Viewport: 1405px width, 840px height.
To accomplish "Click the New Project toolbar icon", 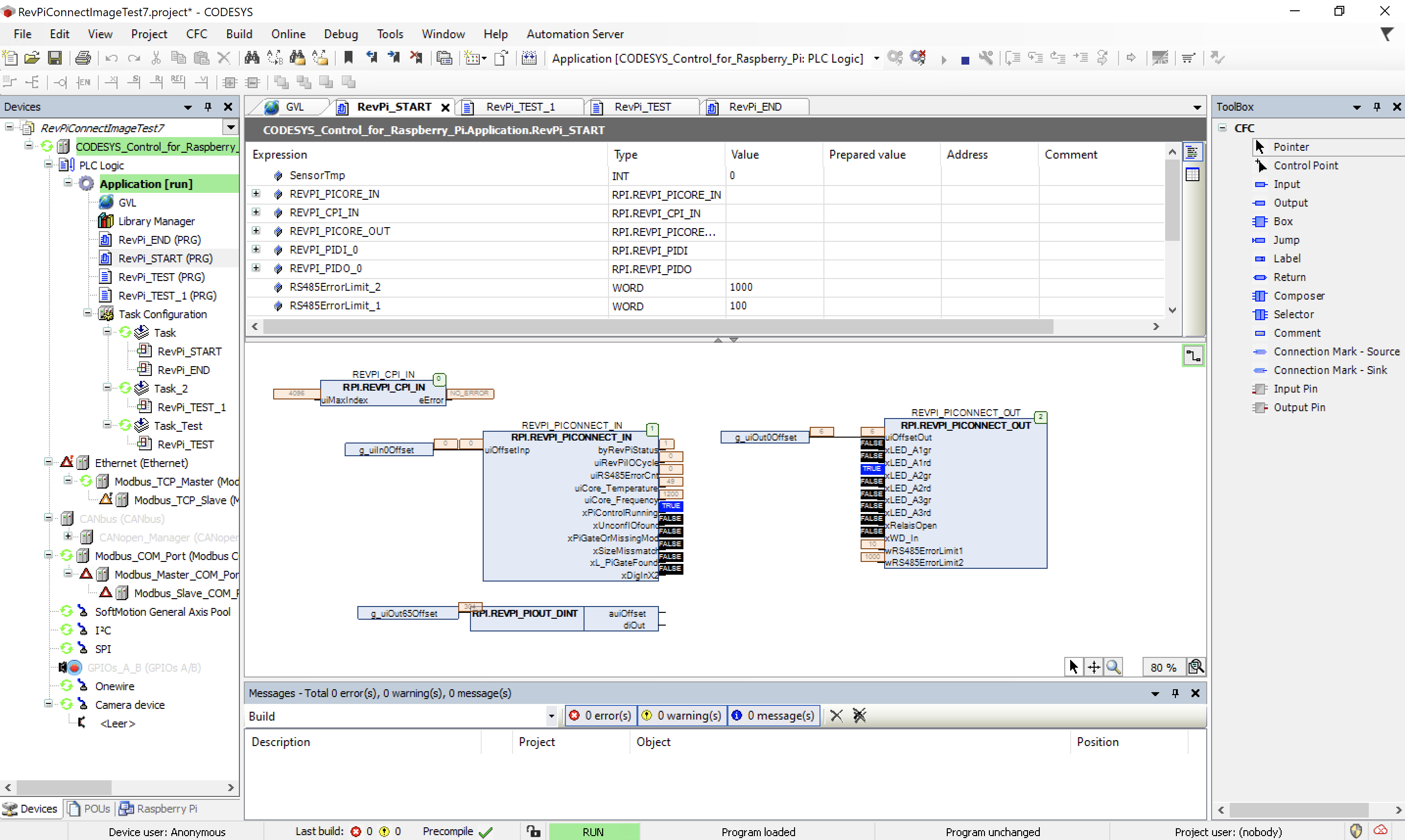I will click(10, 58).
